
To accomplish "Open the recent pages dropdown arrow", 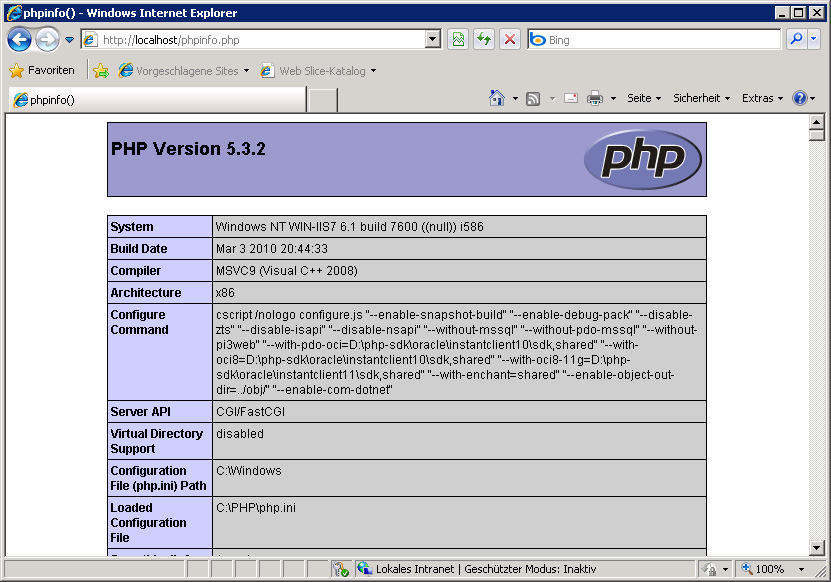I will point(69,40).
